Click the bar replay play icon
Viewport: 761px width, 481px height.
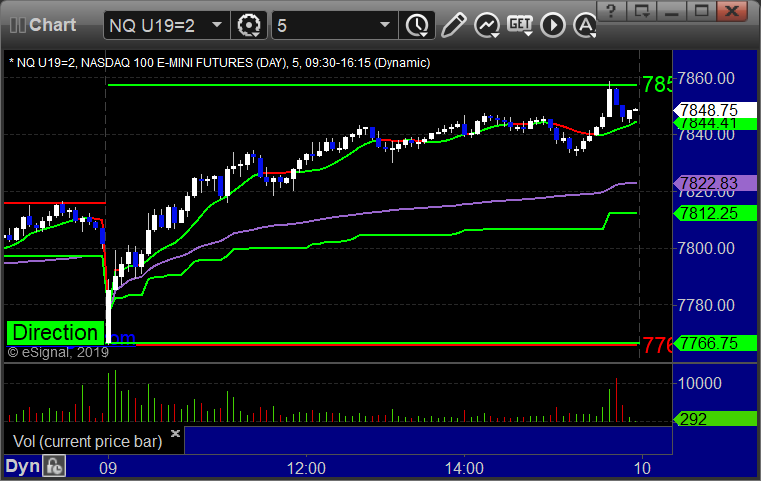(553, 25)
